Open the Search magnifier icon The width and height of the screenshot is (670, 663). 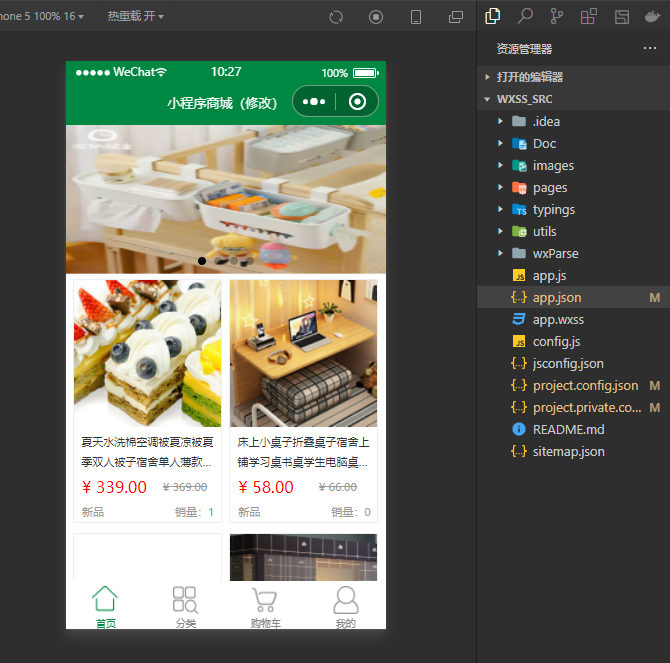(x=525, y=16)
